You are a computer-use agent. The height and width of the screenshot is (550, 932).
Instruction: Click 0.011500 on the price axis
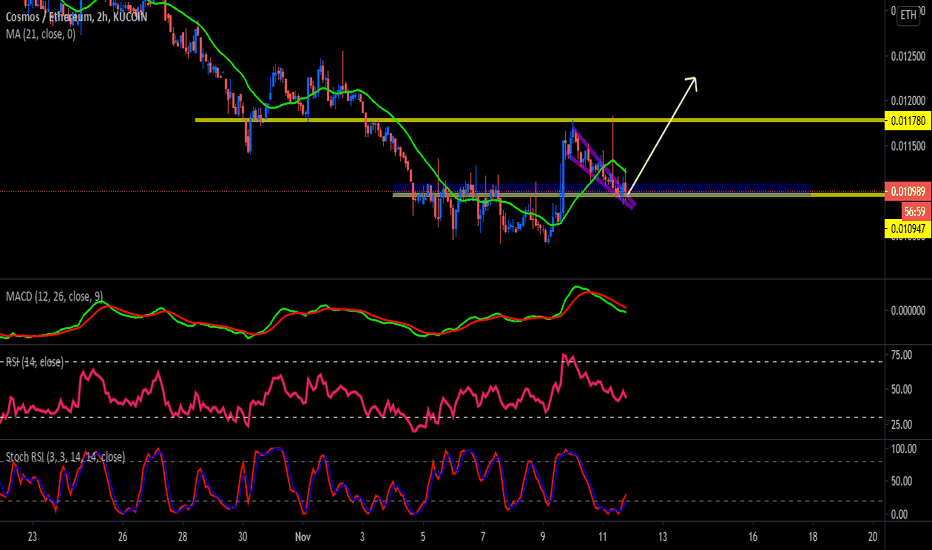[x=908, y=146]
